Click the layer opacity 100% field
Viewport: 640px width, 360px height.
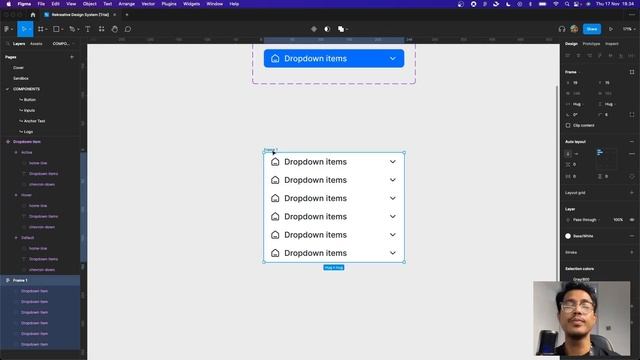point(618,220)
